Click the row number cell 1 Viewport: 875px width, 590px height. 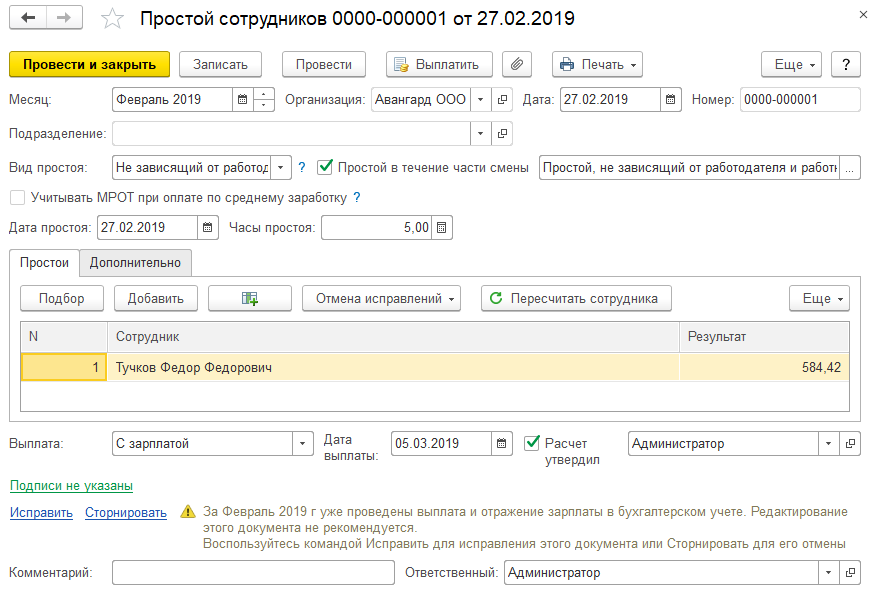tap(64, 367)
